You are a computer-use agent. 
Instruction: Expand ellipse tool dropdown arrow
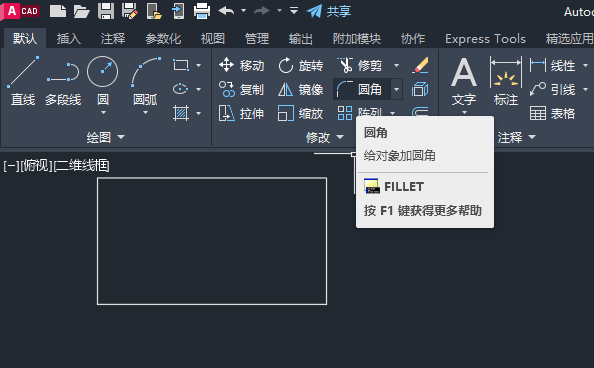199,89
